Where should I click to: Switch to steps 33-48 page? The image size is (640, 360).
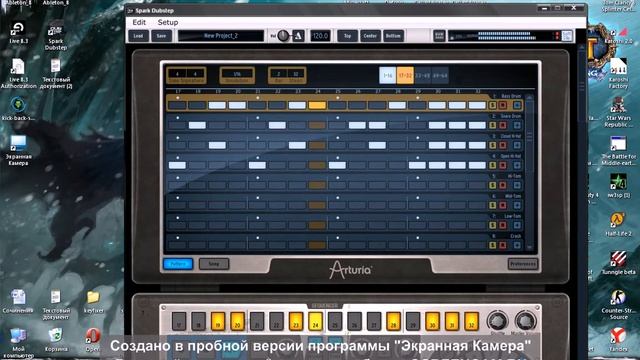point(422,76)
